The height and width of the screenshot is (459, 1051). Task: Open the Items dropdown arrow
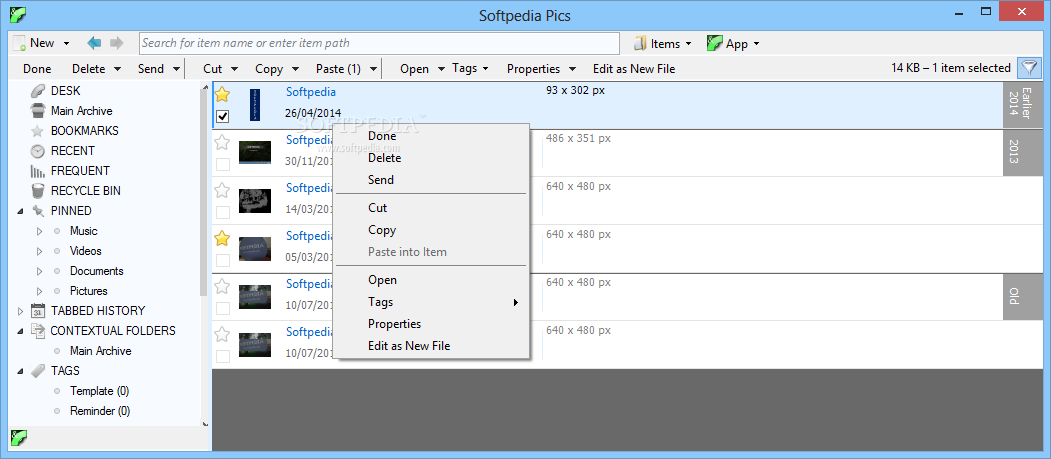point(688,44)
